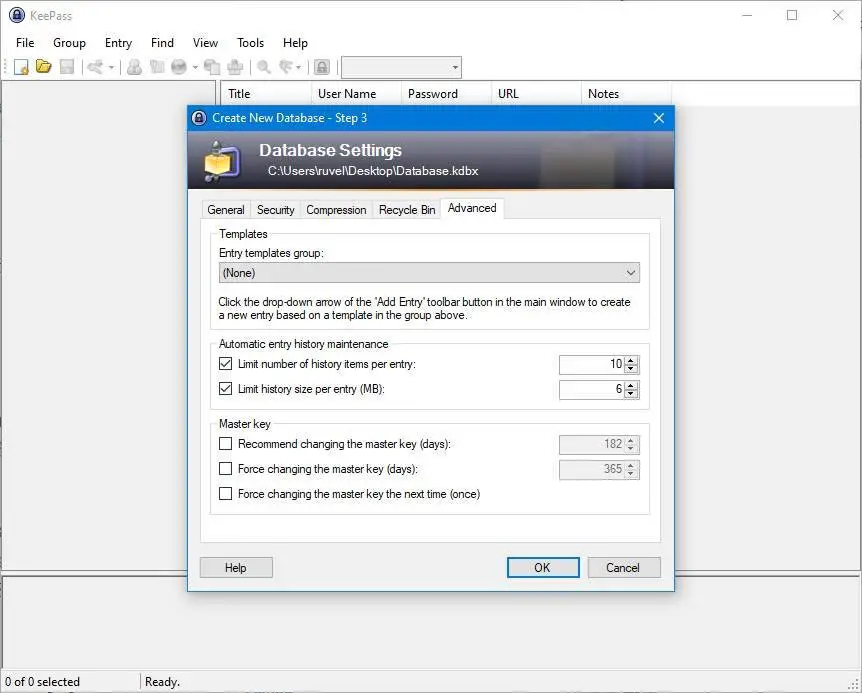Click the Help button in the dialog

coord(236,568)
